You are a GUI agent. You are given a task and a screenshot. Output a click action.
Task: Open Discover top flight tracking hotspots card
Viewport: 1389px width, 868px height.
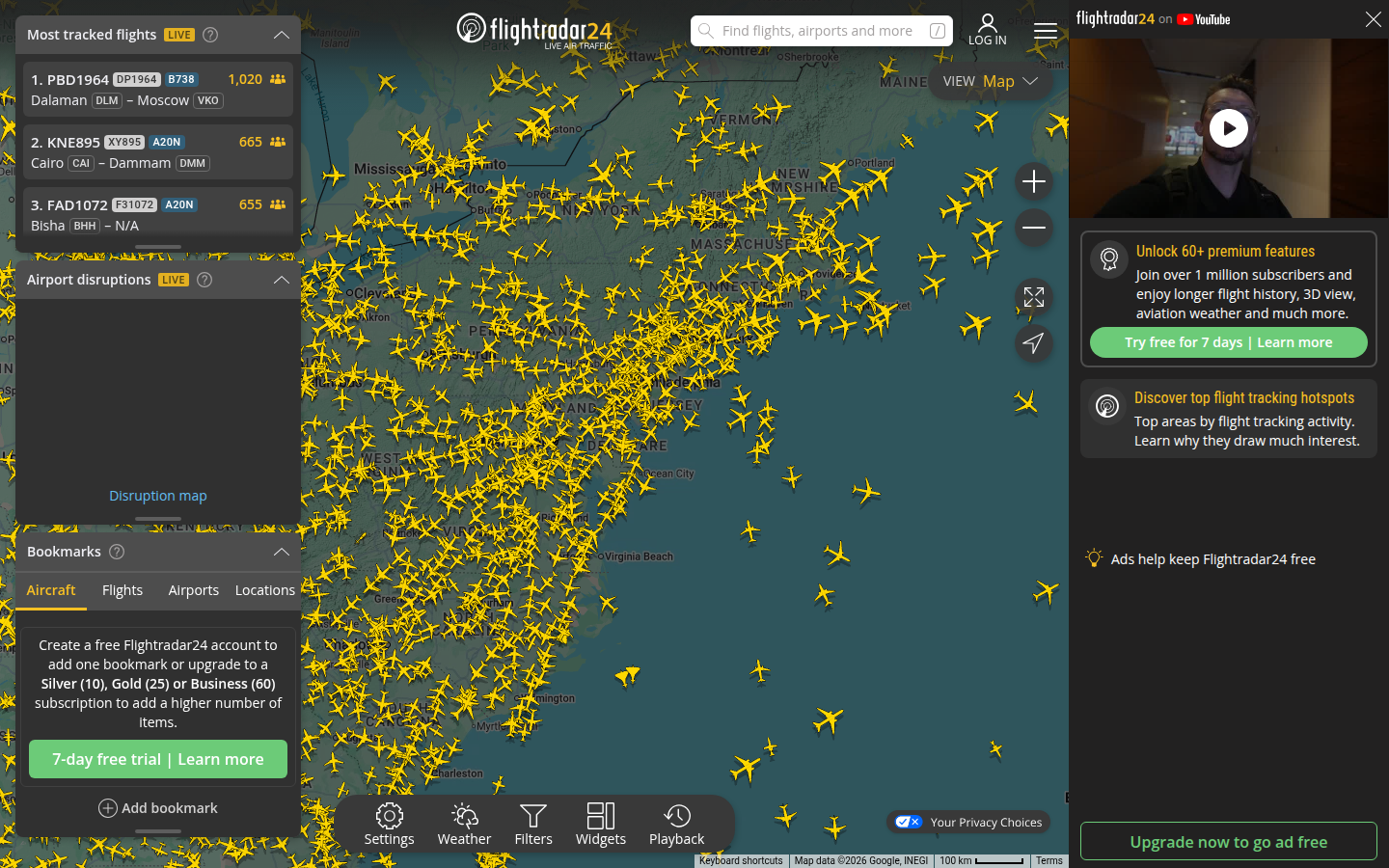(1228, 419)
